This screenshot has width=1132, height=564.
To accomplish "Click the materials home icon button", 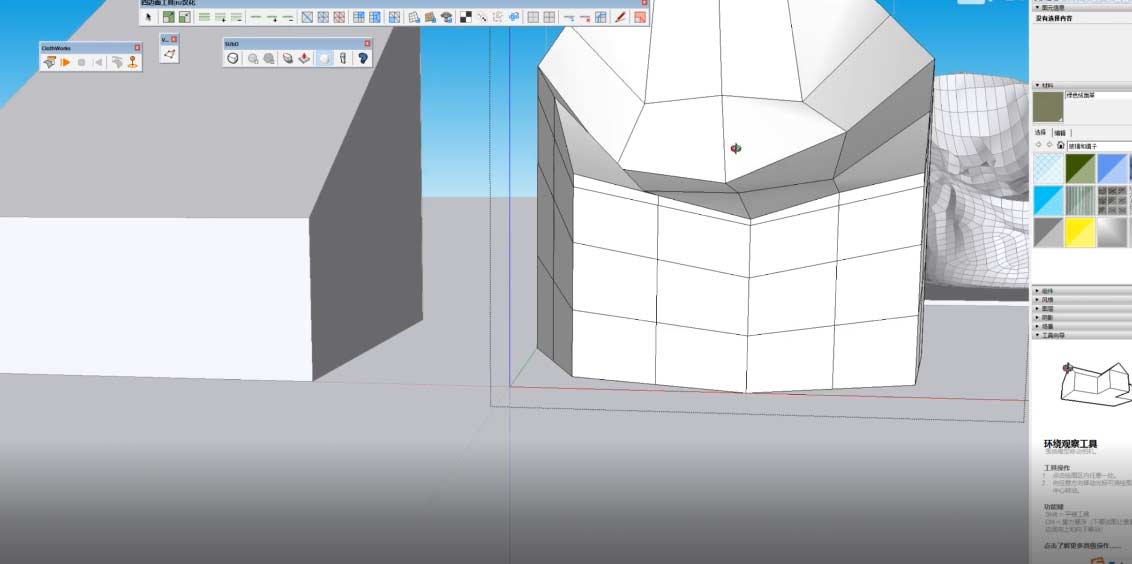I will coord(1060,145).
